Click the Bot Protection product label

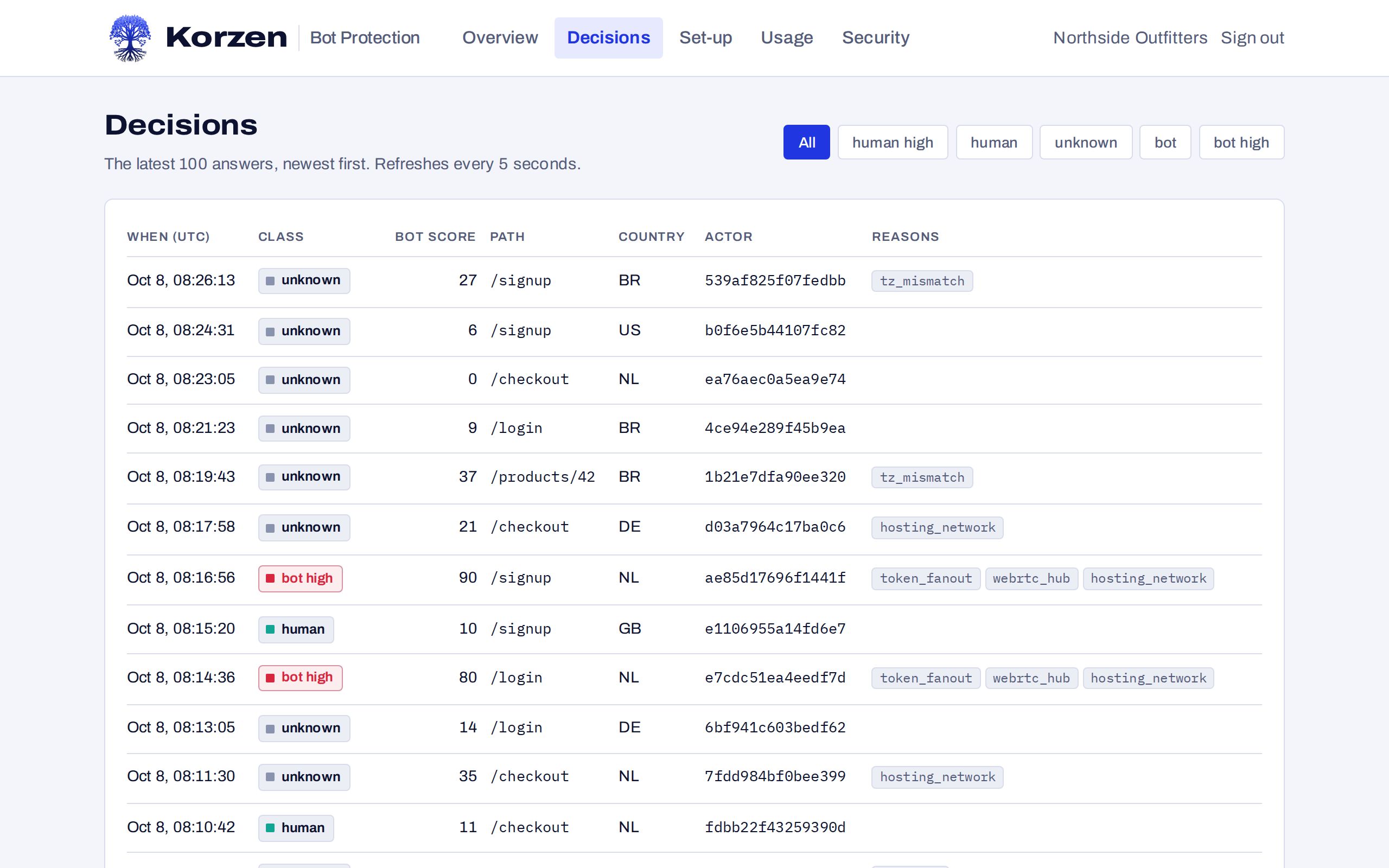(365, 38)
